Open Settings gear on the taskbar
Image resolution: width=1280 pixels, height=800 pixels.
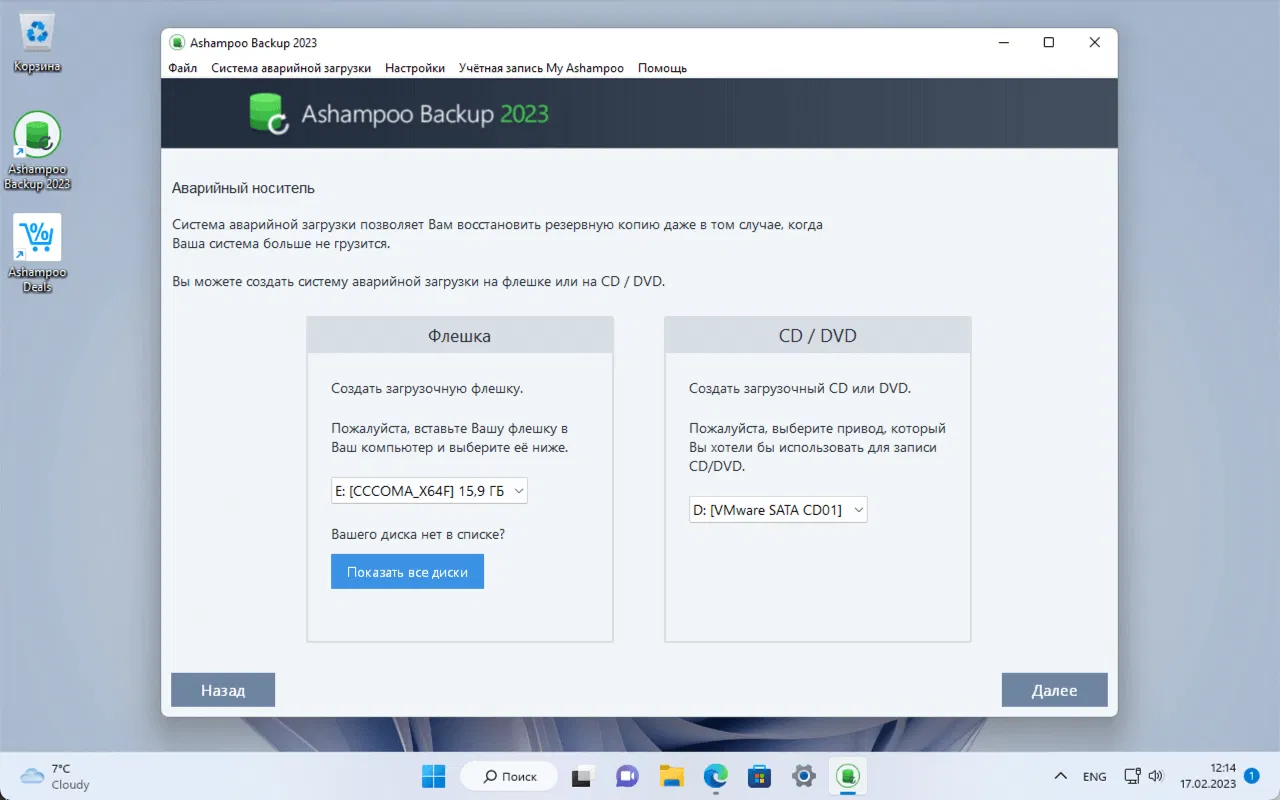[803, 776]
